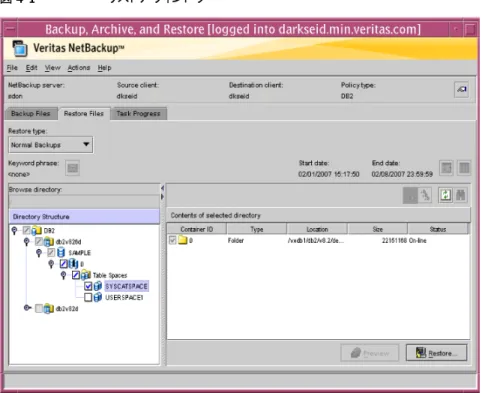
Task: Open the end date calendar icon
Action: (x=464, y=168)
